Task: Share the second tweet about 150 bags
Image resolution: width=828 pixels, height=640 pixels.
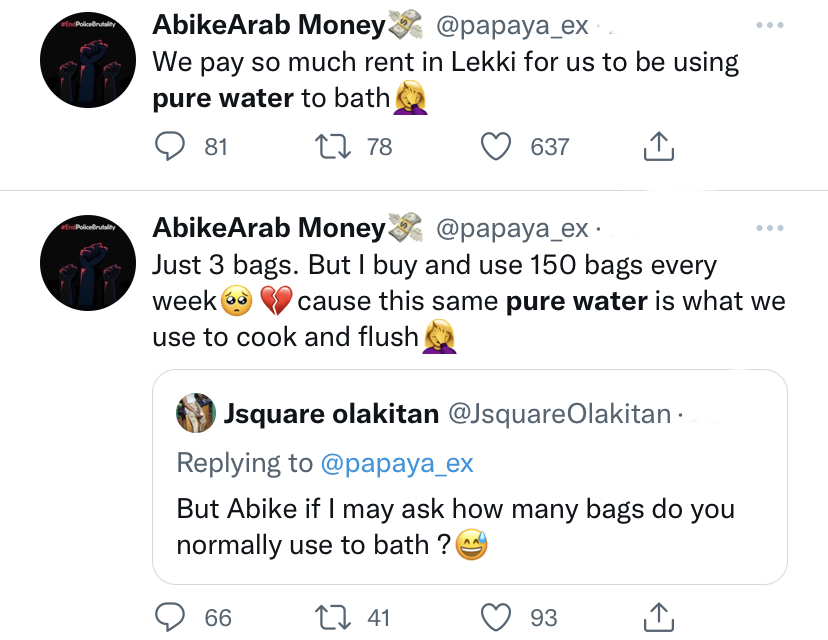Action: pos(657,617)
